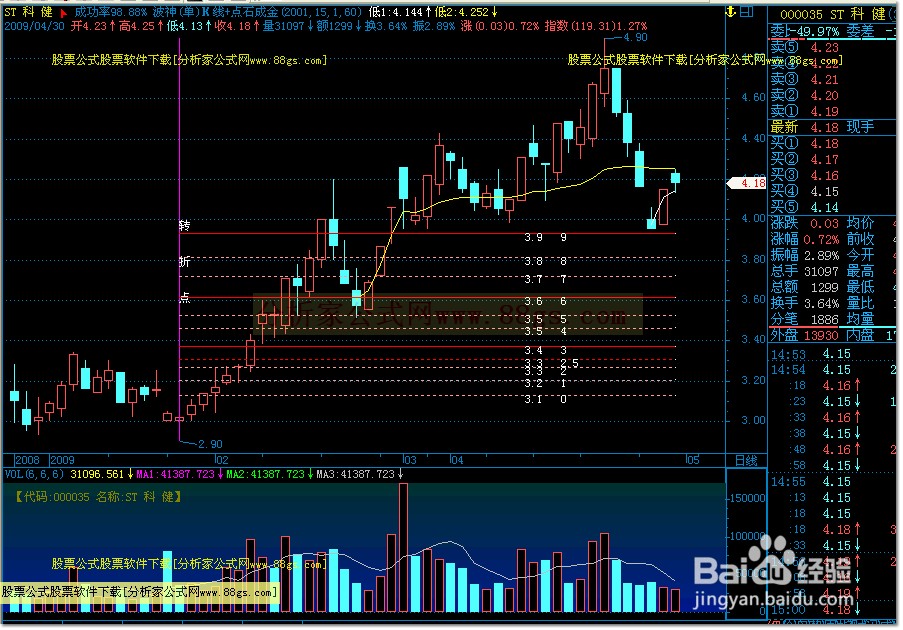Click the 3.1 0 level label
Image resolution: width=903 pixels, height=630 pixels.
(x=546, y=400)
